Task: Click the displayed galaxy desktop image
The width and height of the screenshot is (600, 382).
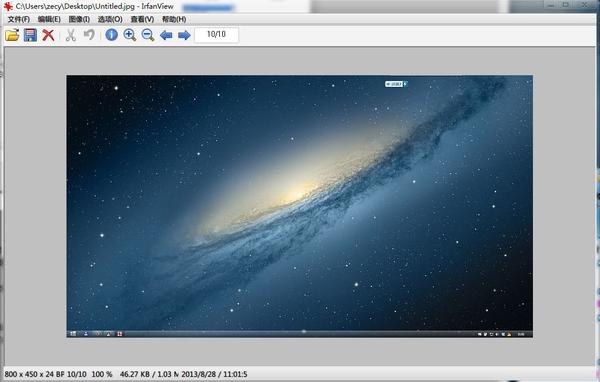Action: click(x=299, y=206)
